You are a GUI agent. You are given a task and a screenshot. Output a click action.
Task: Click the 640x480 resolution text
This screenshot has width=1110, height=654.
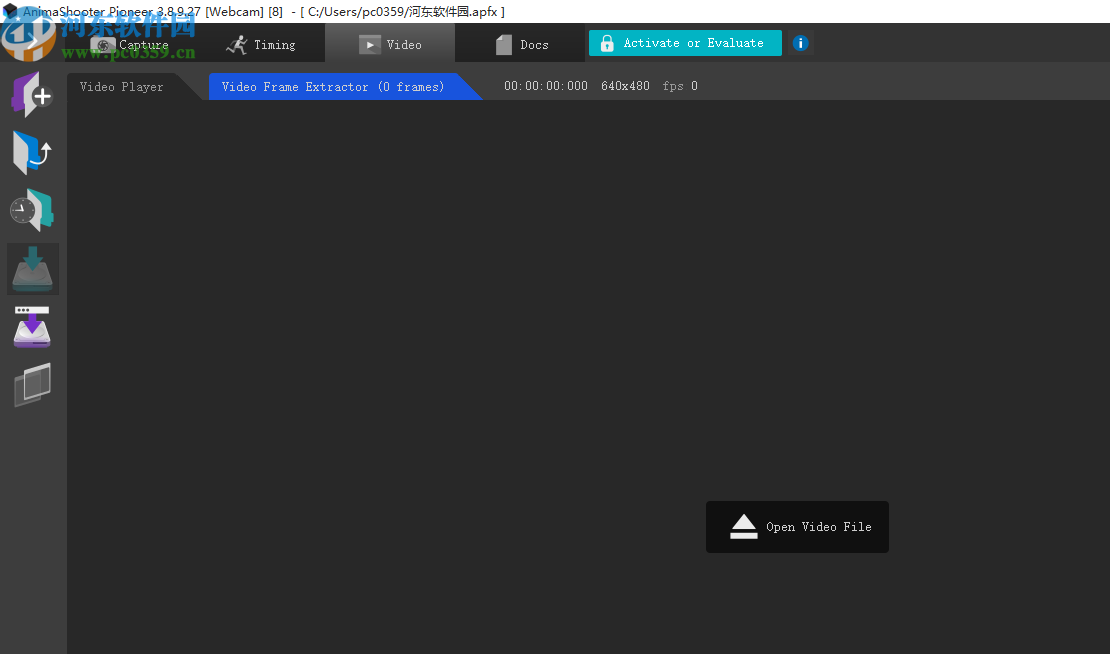point(625,86)
